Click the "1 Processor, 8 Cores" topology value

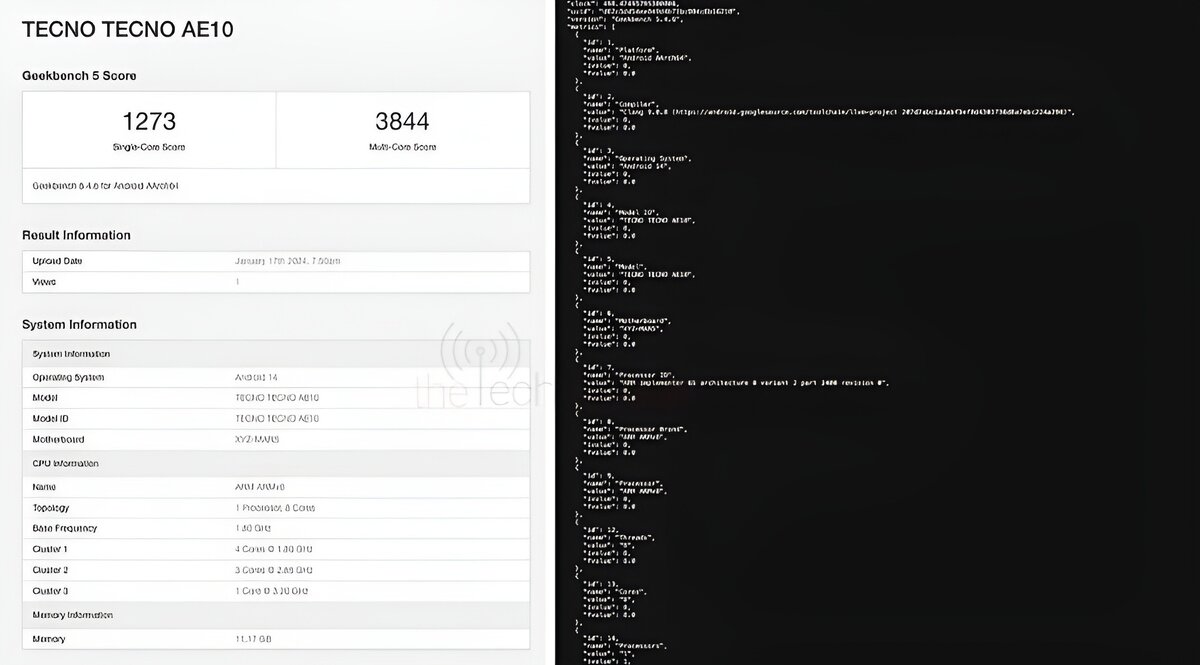274,508
